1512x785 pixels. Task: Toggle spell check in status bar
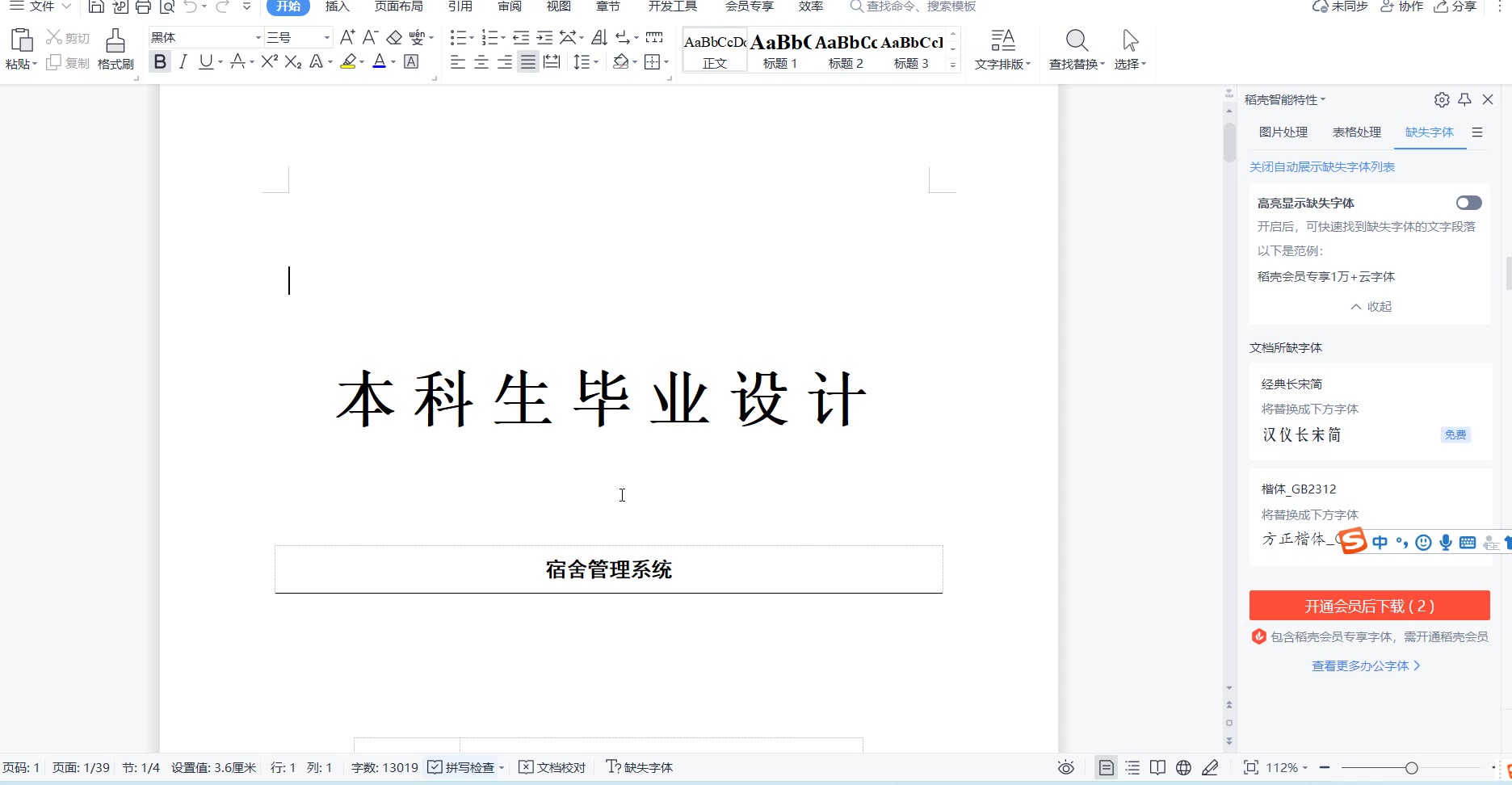coord(466,767)
